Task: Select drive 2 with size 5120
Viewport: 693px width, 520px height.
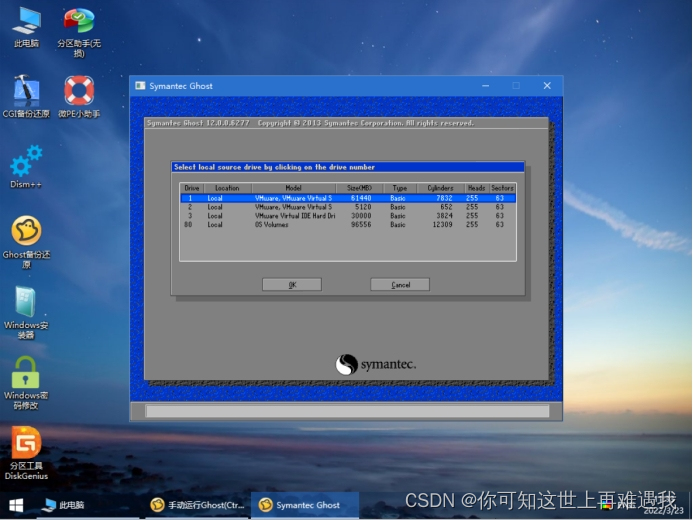Action: 348,207
